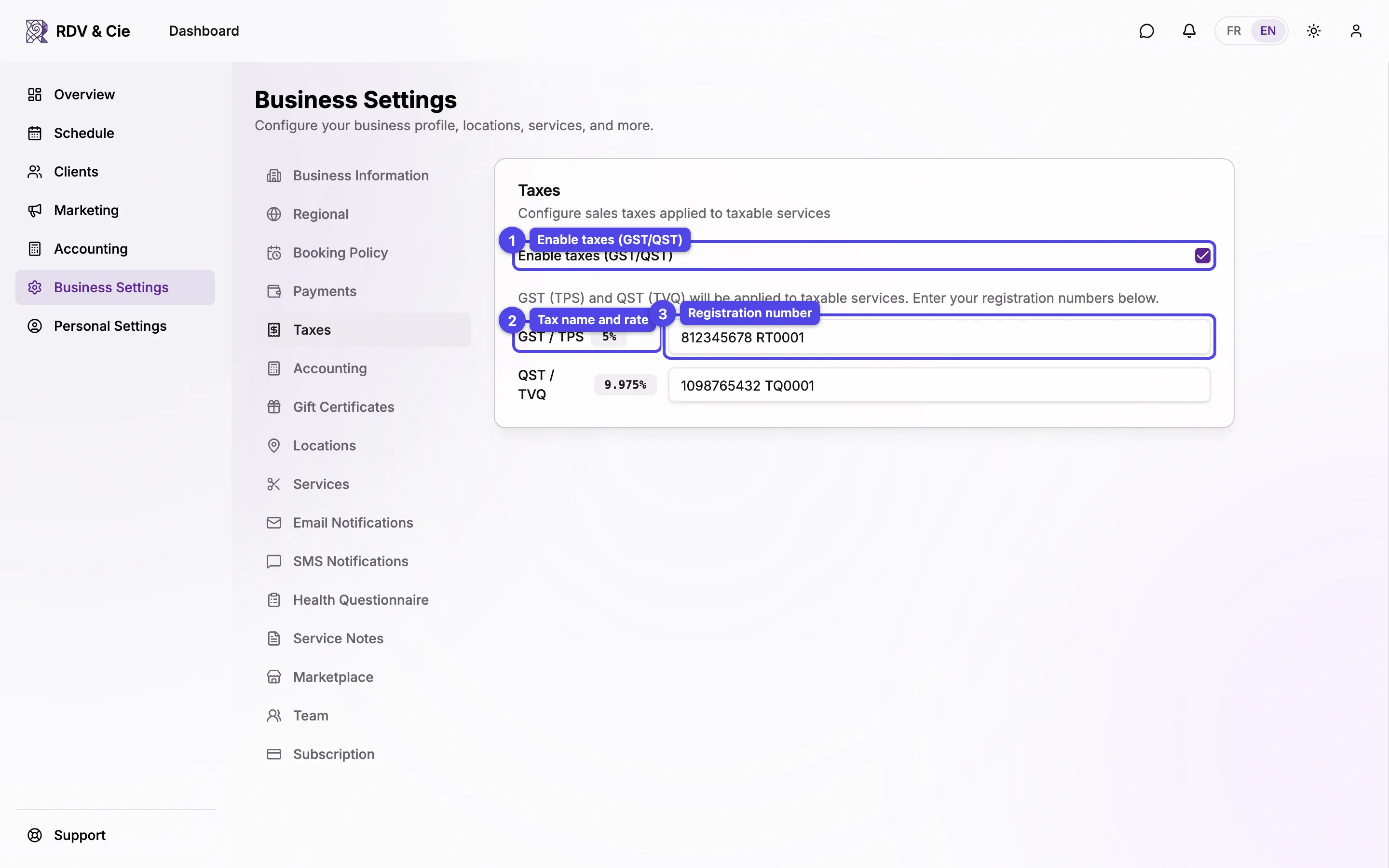
Task: Click the Marketplace store icon
Action: (274, 677)
